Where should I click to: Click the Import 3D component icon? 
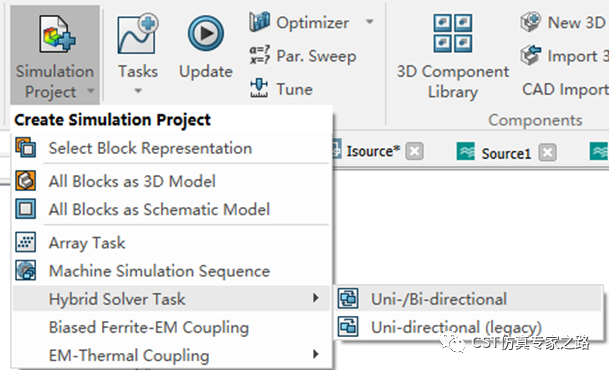pos(531,55)
